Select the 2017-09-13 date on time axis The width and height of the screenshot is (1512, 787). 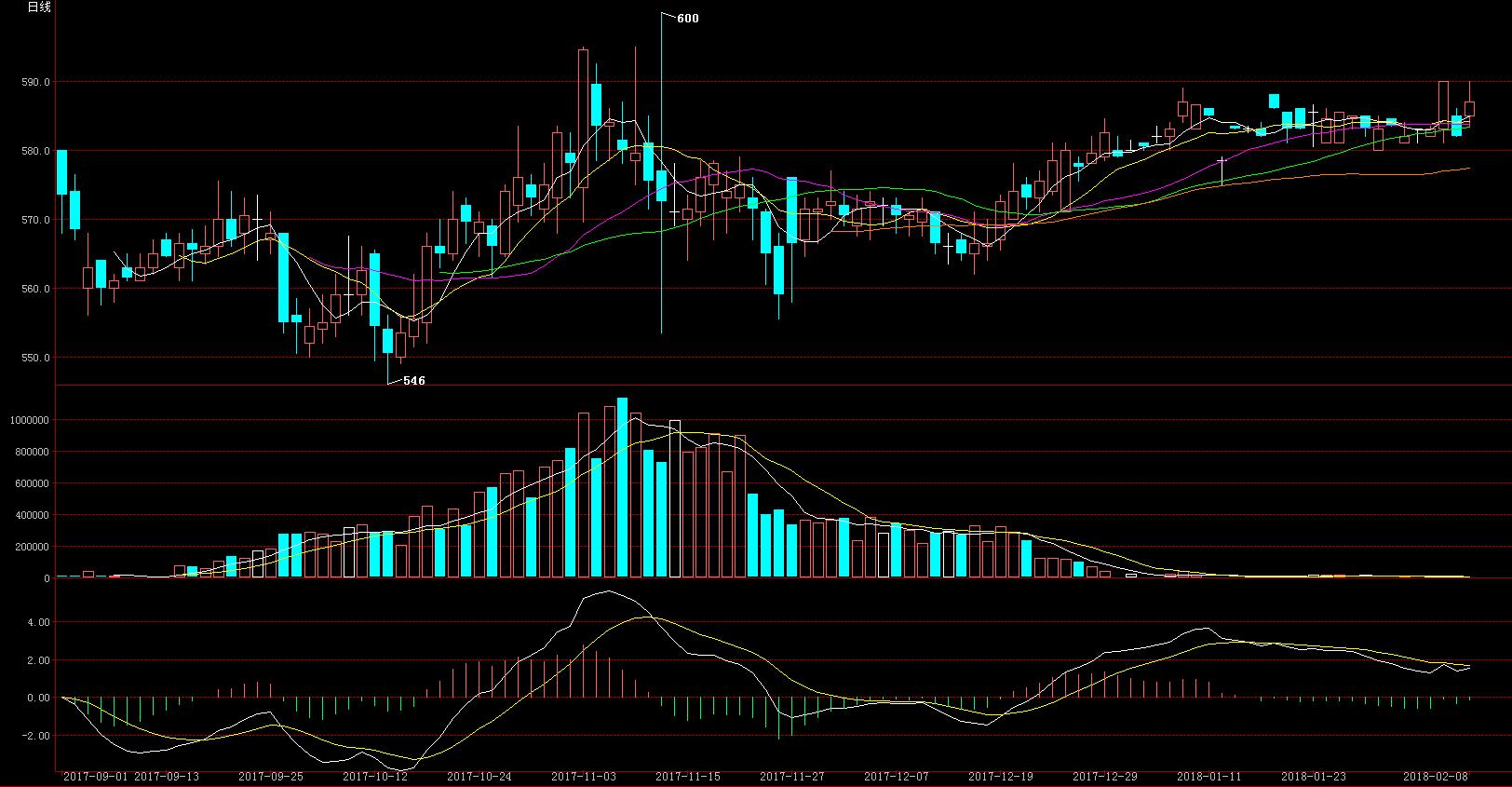coord(168,776)
